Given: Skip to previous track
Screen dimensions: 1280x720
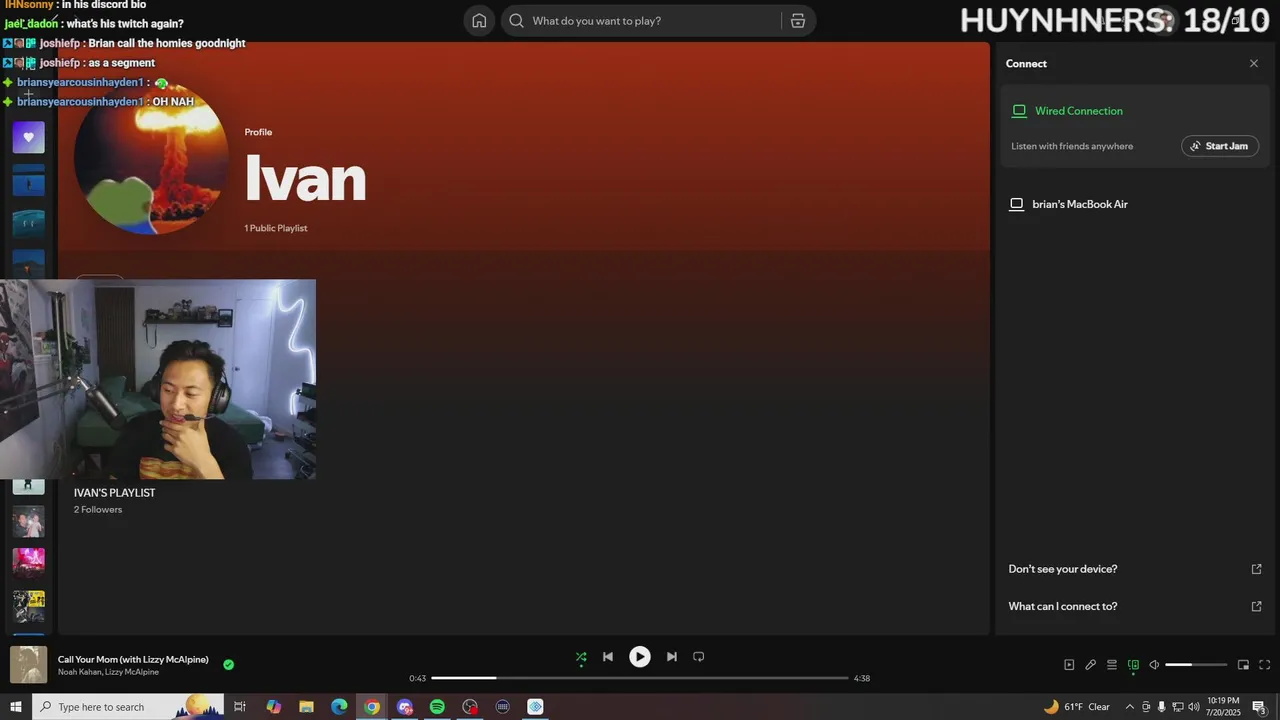Looking at the screenshot, I should pos(608,657).
